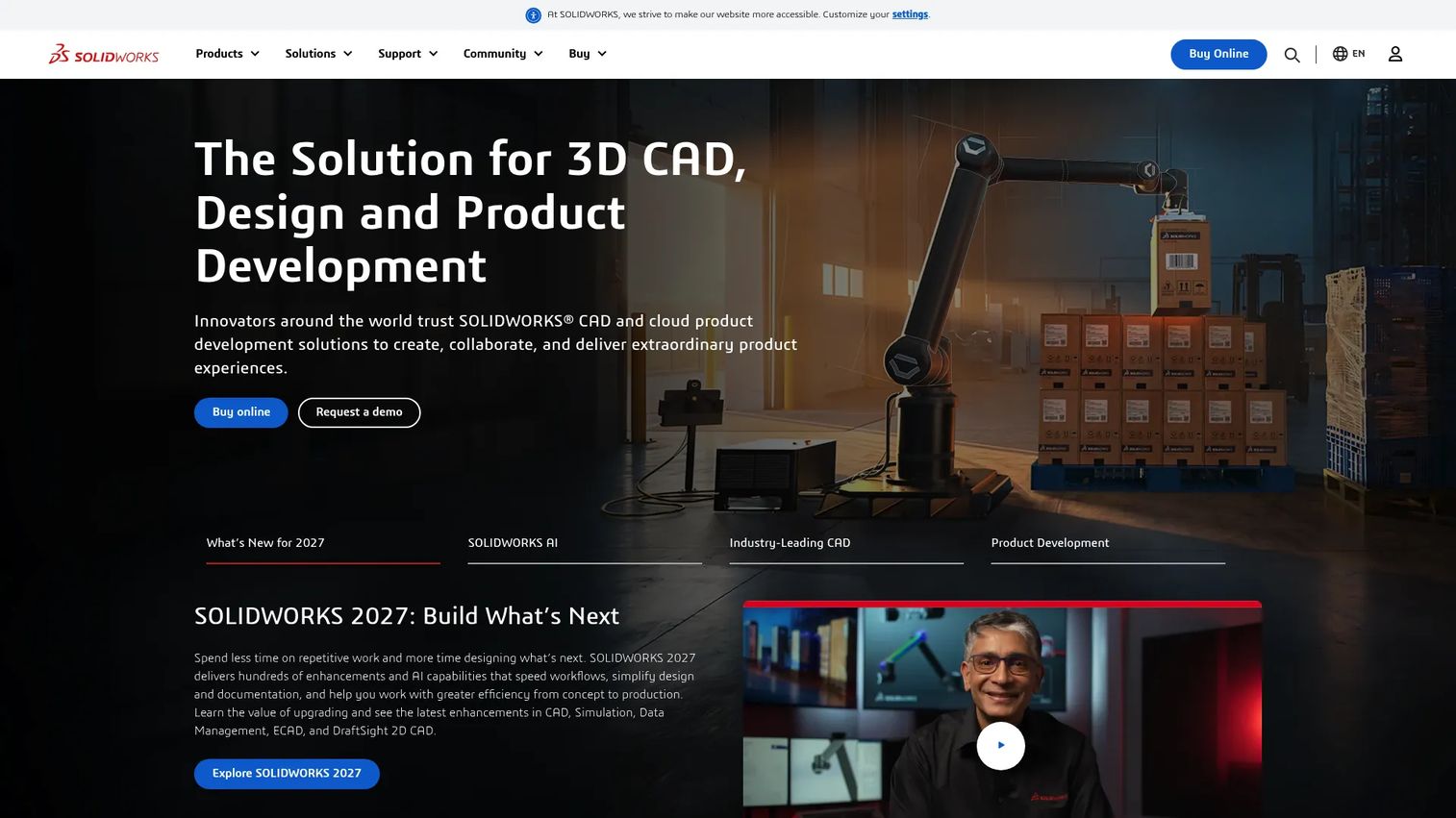The height and width of the screenshot is (818, 1456).
Task: Click the SOLIDWORKS 2027: Build What's Next heading
Action: coord(407,616)
